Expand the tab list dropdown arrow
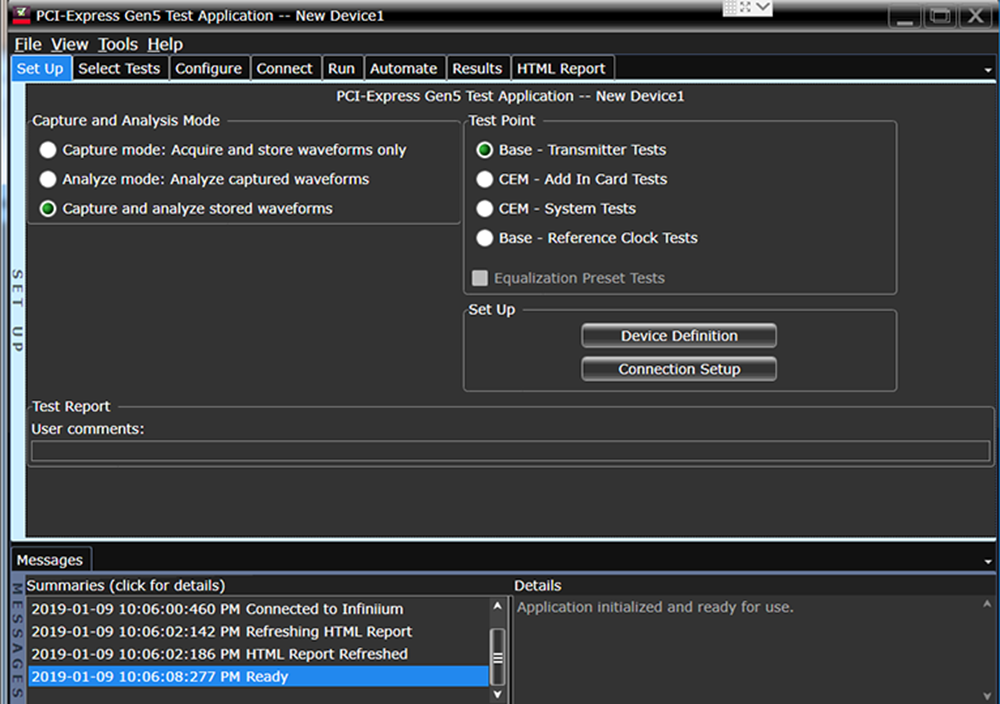Viewport: 1000px width, 704px height. click(988, 70)
